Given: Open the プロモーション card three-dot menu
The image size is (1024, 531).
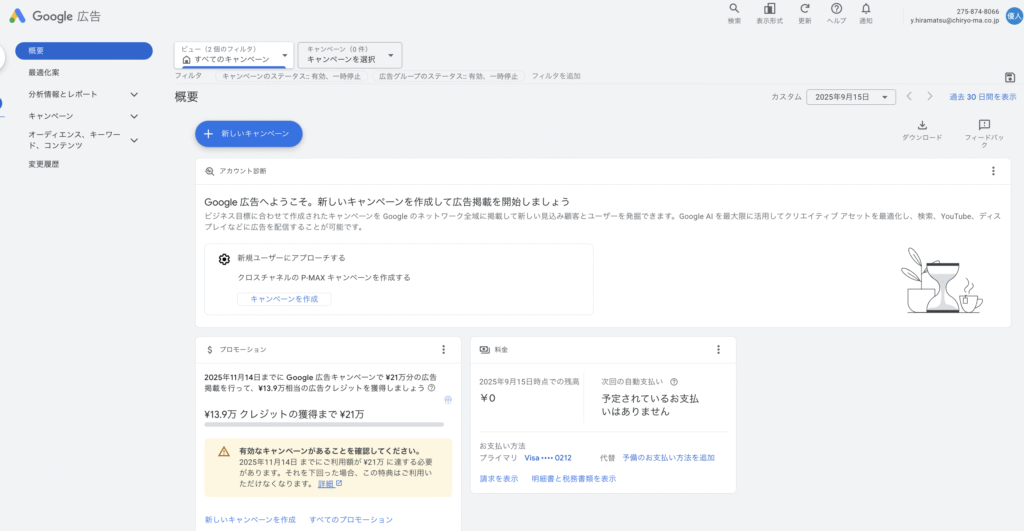Looking at the screenshot, I should (443, 350).
